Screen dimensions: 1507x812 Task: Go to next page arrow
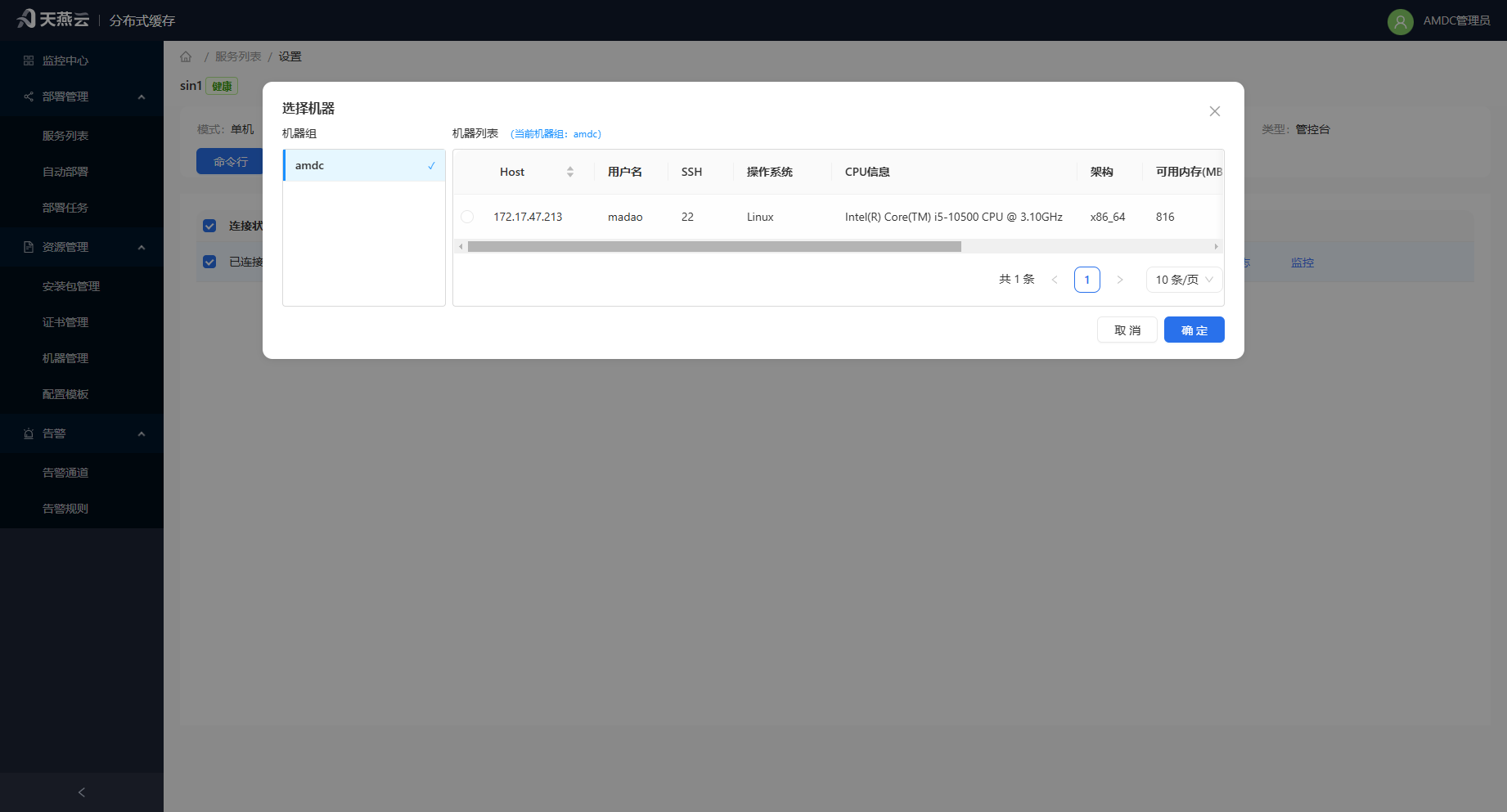tap(1120, 280)
